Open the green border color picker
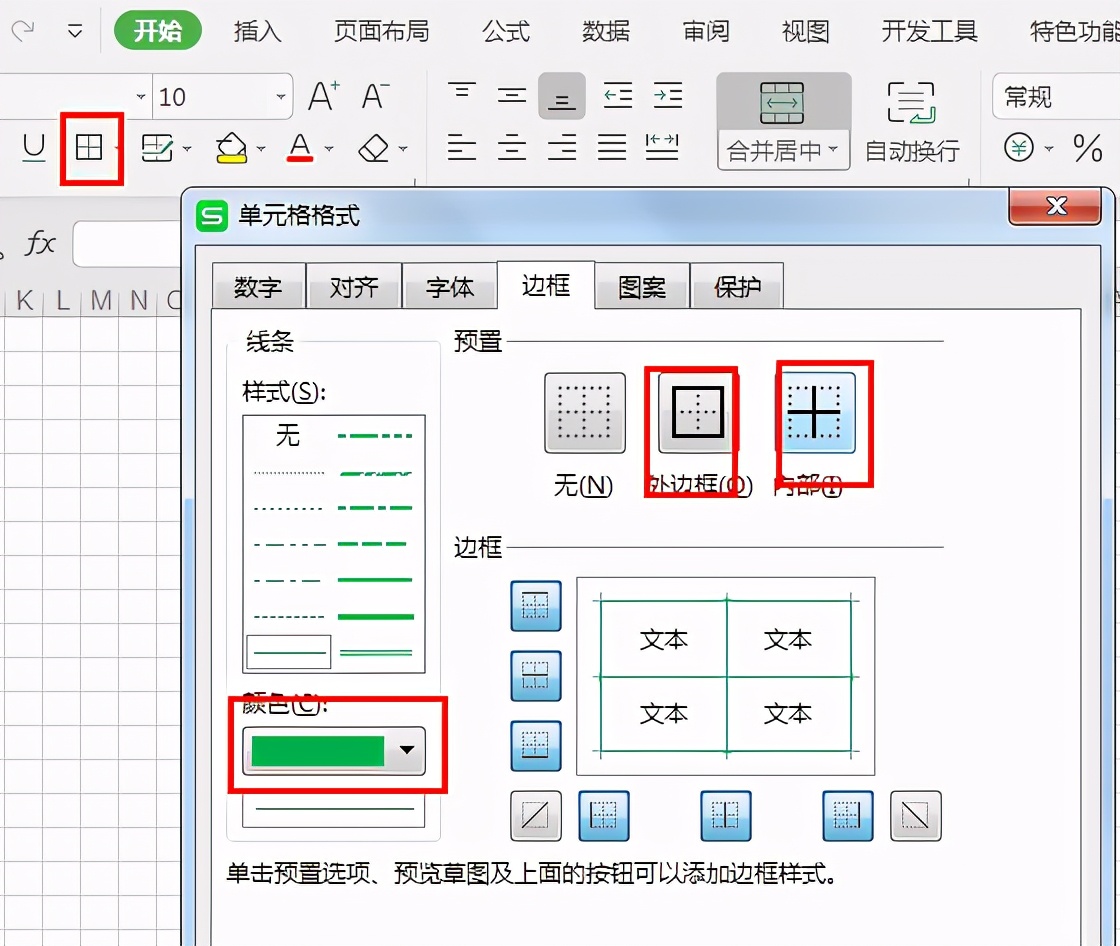This screenshot has height=946, width=1120. pos(334,750)
